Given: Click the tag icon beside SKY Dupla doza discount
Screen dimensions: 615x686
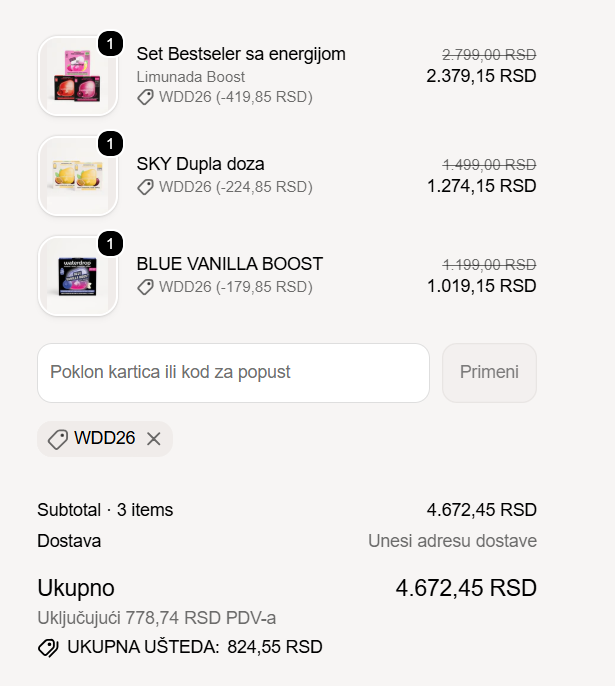Looking at the screenshot, I should tap(145, 187).
